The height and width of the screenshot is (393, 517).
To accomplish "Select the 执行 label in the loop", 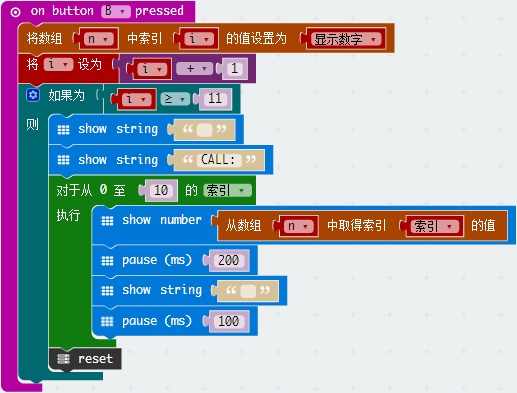I will tap(68, 215).
